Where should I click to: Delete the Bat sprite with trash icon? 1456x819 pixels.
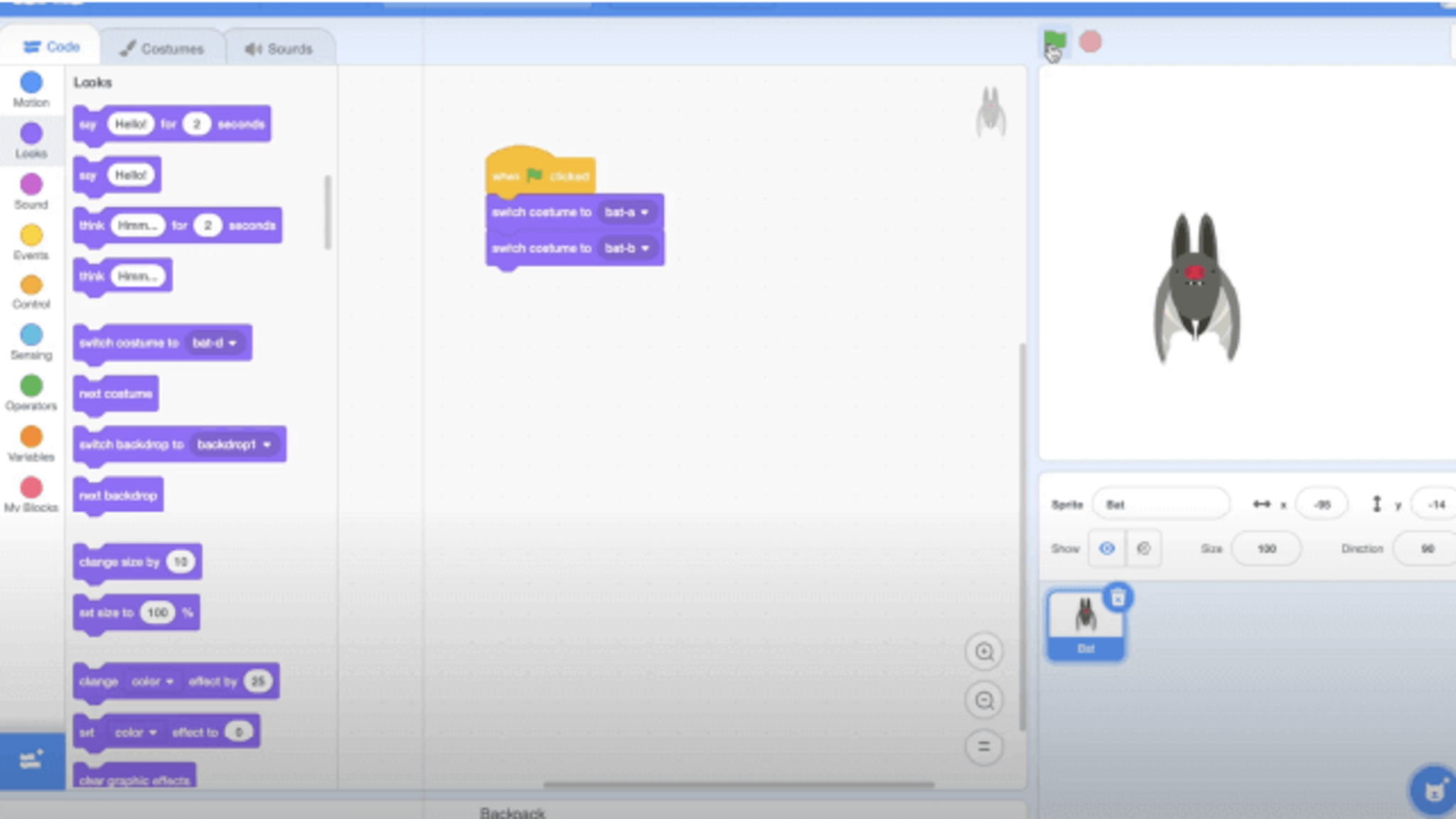point(1118,598)
